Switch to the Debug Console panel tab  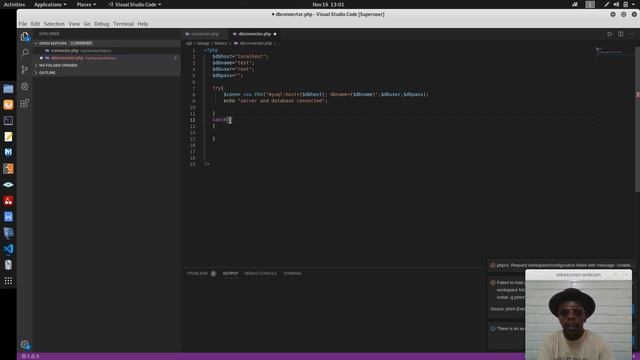260,273
